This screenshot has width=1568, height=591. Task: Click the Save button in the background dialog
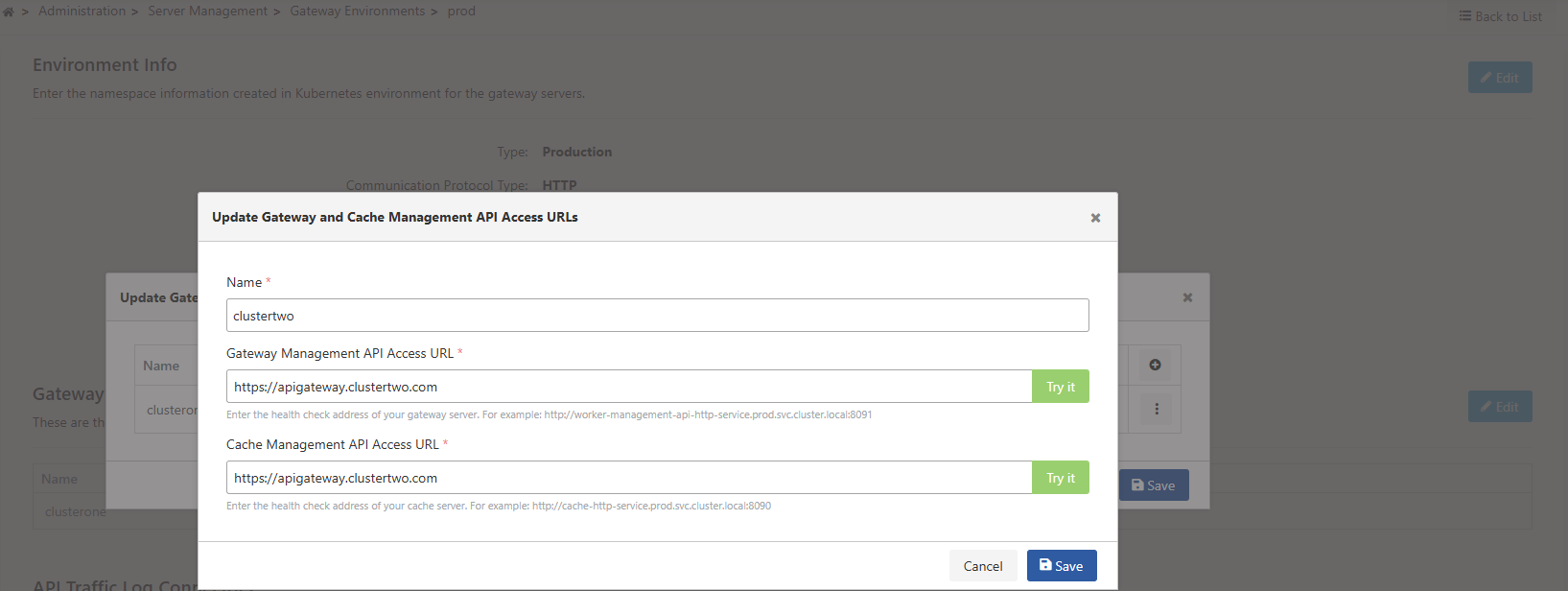(x=1154, y=485)
